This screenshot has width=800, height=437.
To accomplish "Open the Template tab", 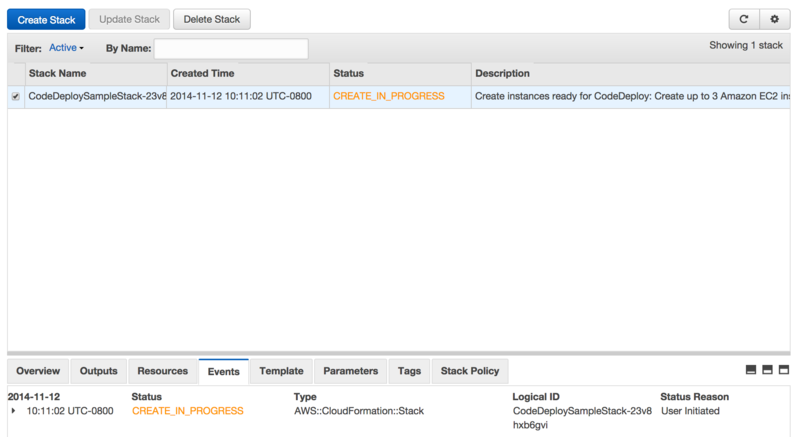I will pos(281,371).
